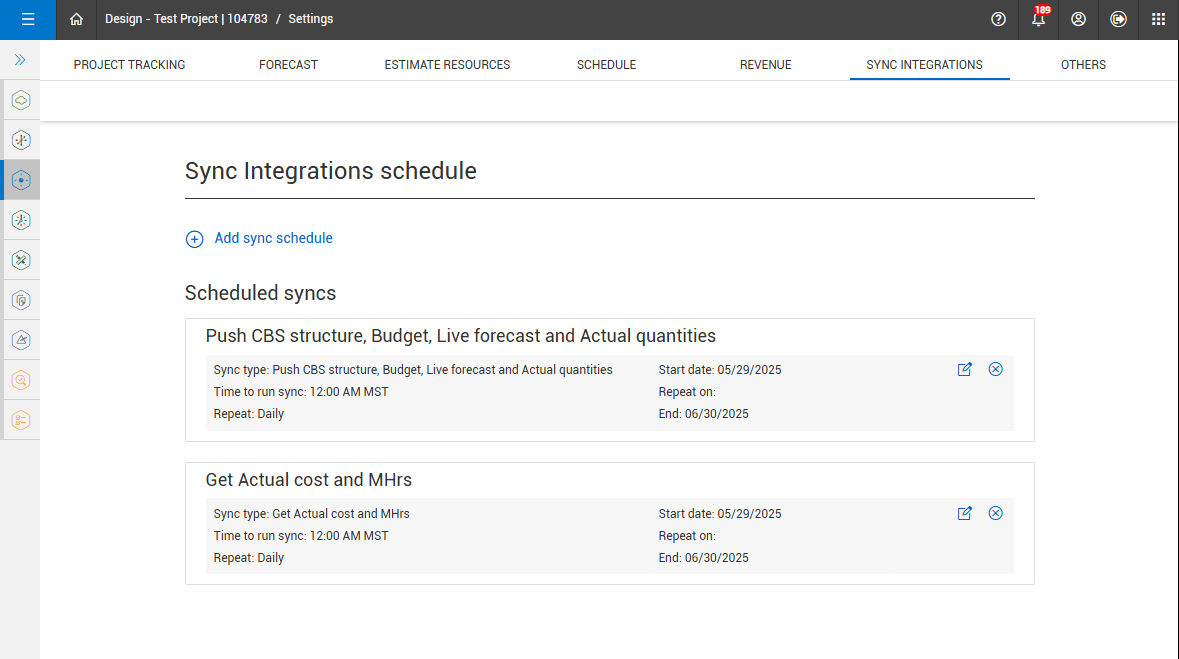Open the Estimate Resources tab

click(x=447, y=64)
